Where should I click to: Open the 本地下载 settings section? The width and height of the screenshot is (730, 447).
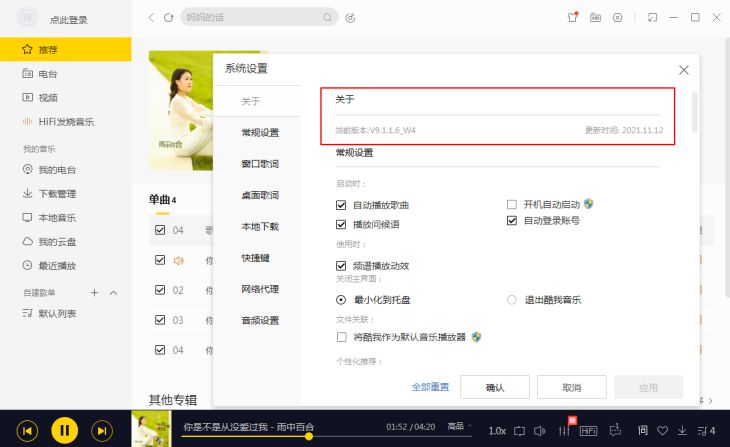click(x=260, y=227)
